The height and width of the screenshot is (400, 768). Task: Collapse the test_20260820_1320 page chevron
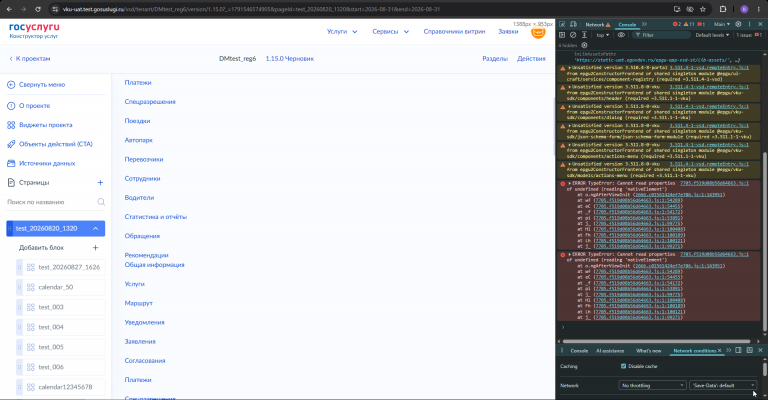(x=96, y=229)
